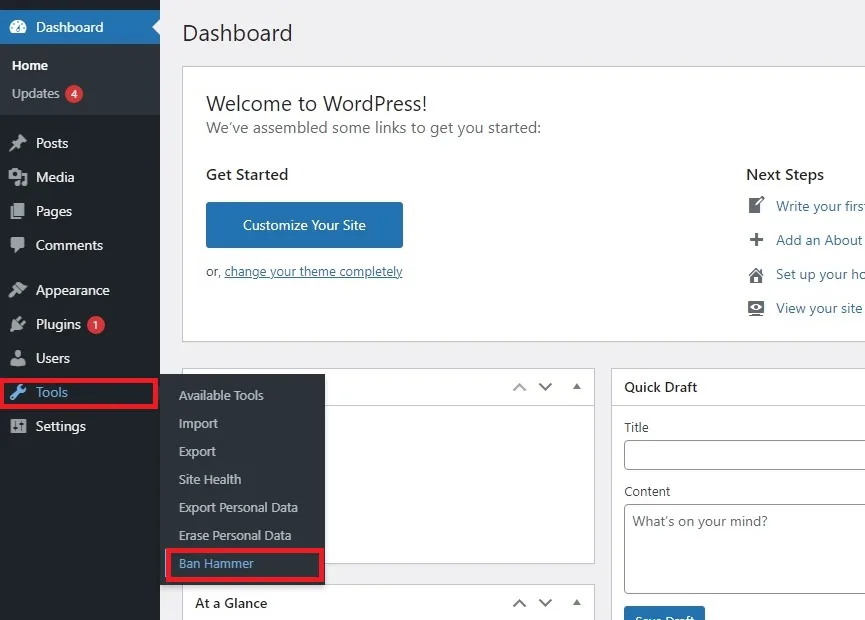This screenshot has width=865, height=620.
Task: Open the Updates submenu item
Action: point(35,94)
